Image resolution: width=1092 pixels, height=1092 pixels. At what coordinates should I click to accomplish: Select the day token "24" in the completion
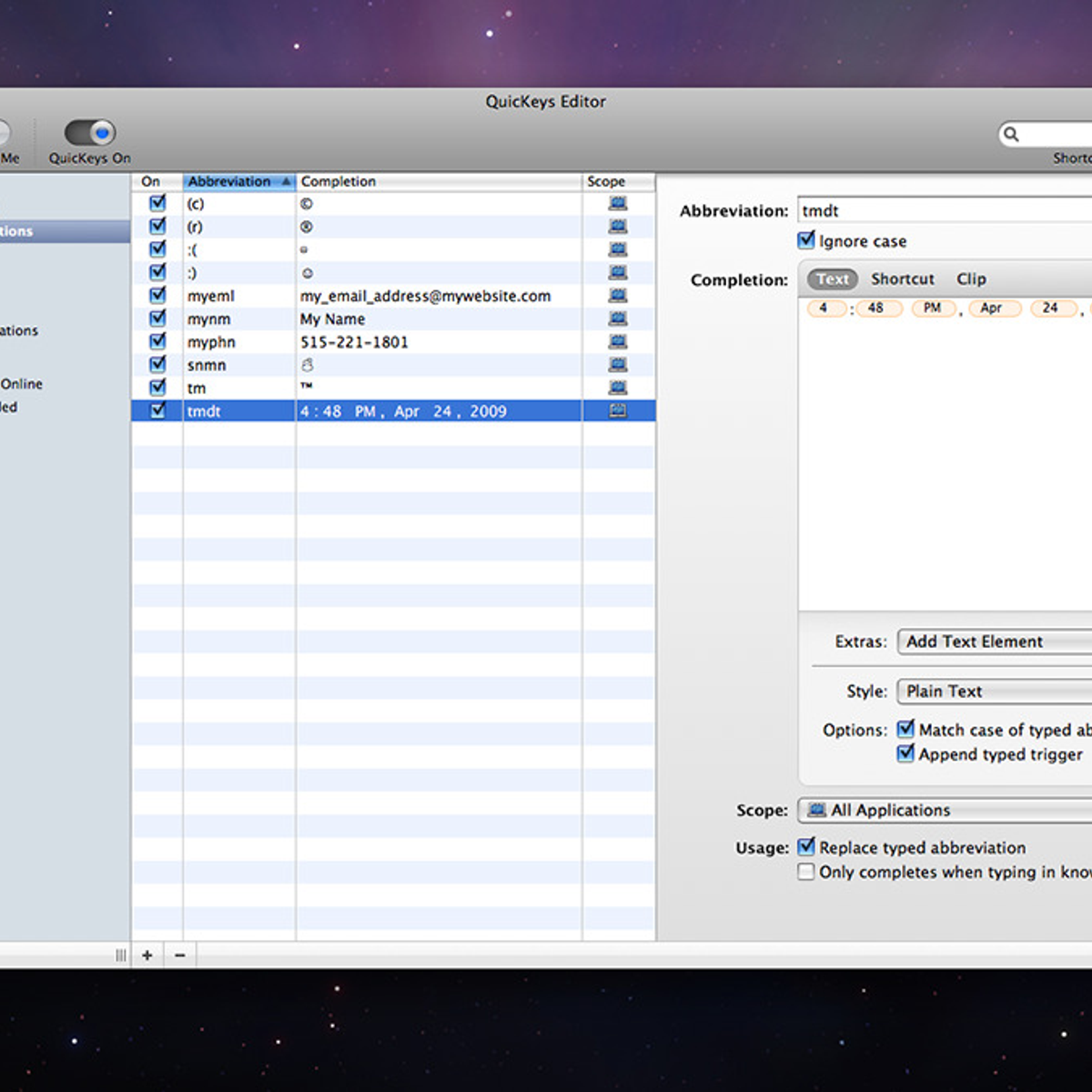coord(1052,308)
